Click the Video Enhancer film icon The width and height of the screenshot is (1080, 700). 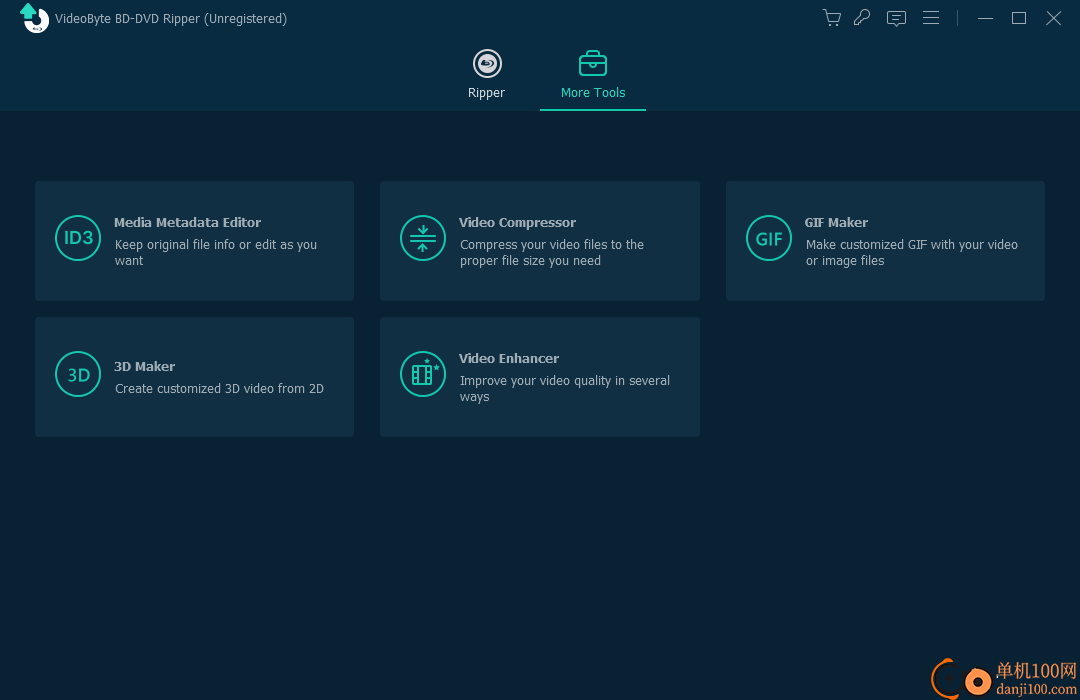[423, 374]
